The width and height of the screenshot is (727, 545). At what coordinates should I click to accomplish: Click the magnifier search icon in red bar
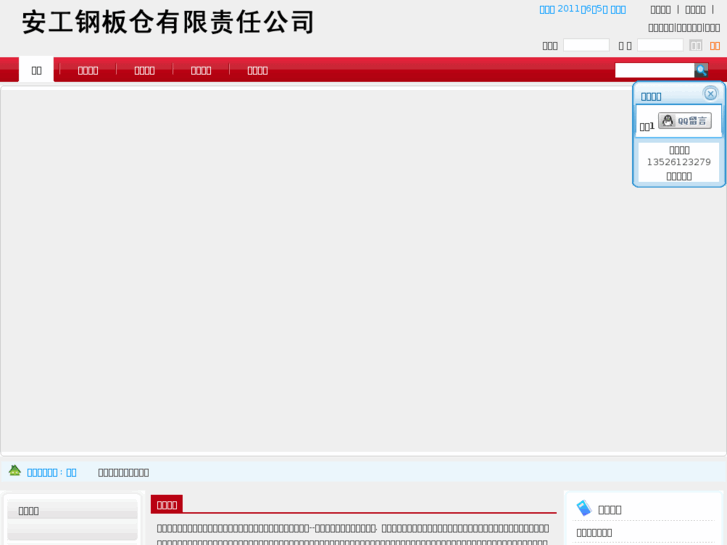701,70
